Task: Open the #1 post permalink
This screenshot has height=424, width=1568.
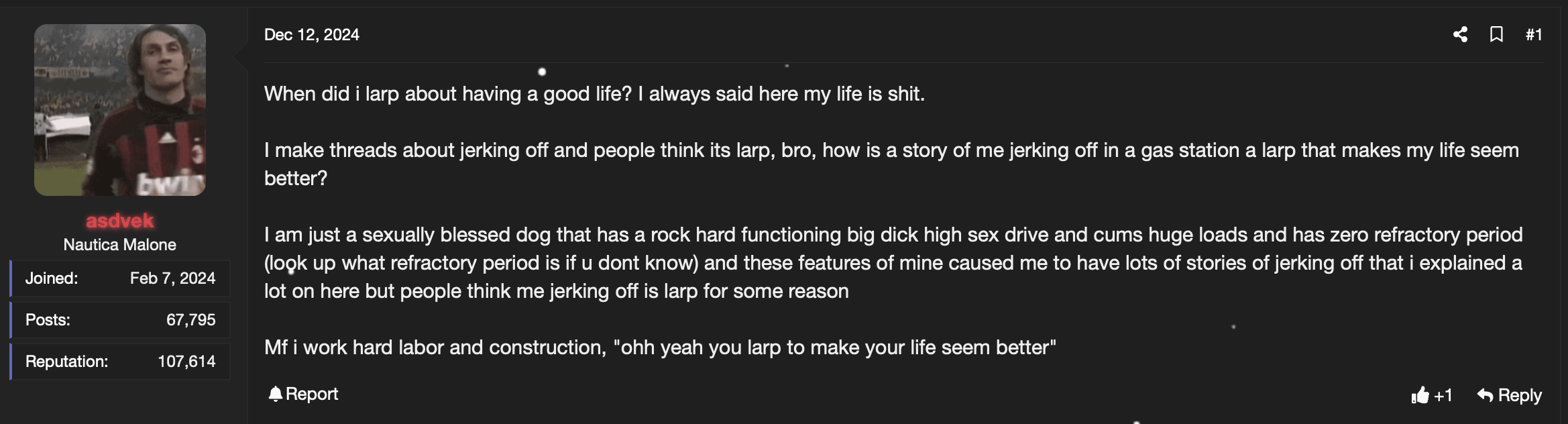Action: [x=1534, y=34]
